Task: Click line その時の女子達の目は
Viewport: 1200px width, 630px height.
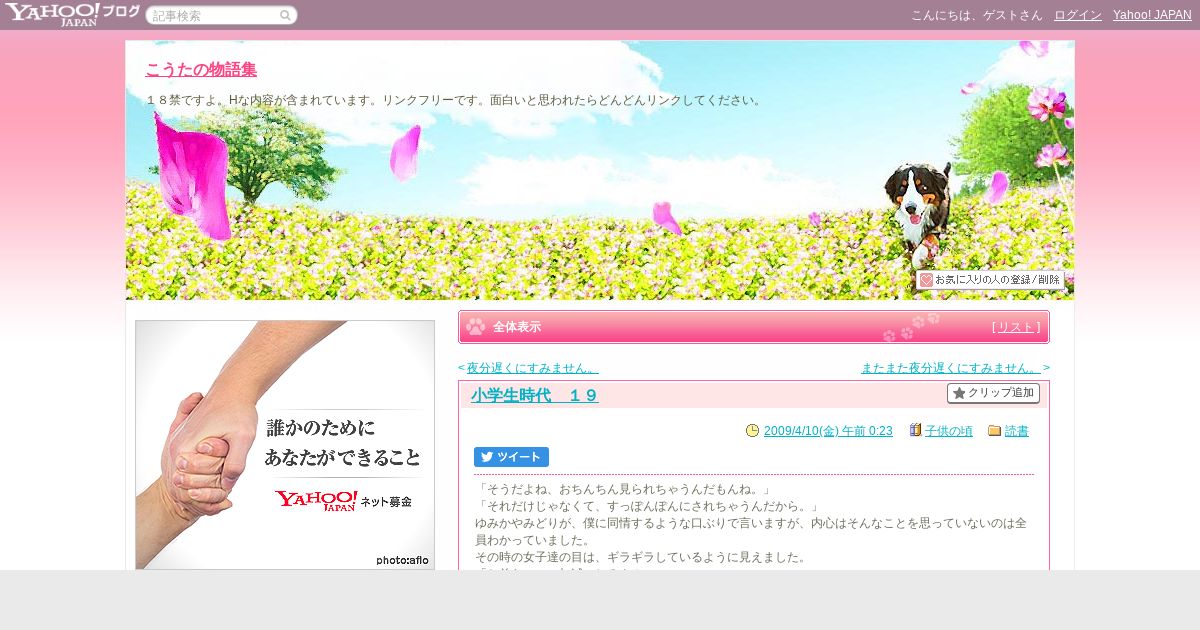Action: point(641,557)
